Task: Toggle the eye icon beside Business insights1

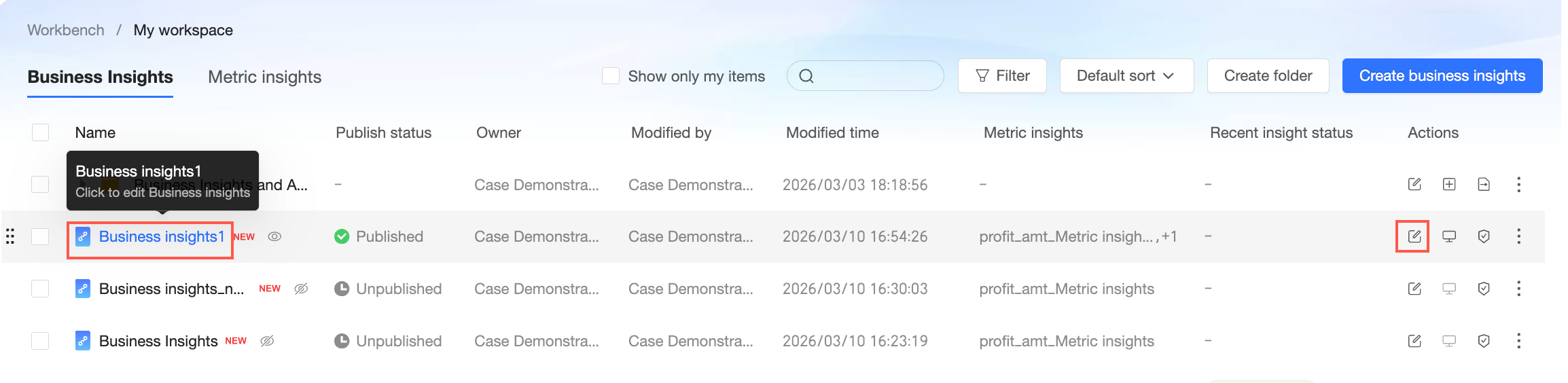Action: pyautogui.click(x=274, y=236)
